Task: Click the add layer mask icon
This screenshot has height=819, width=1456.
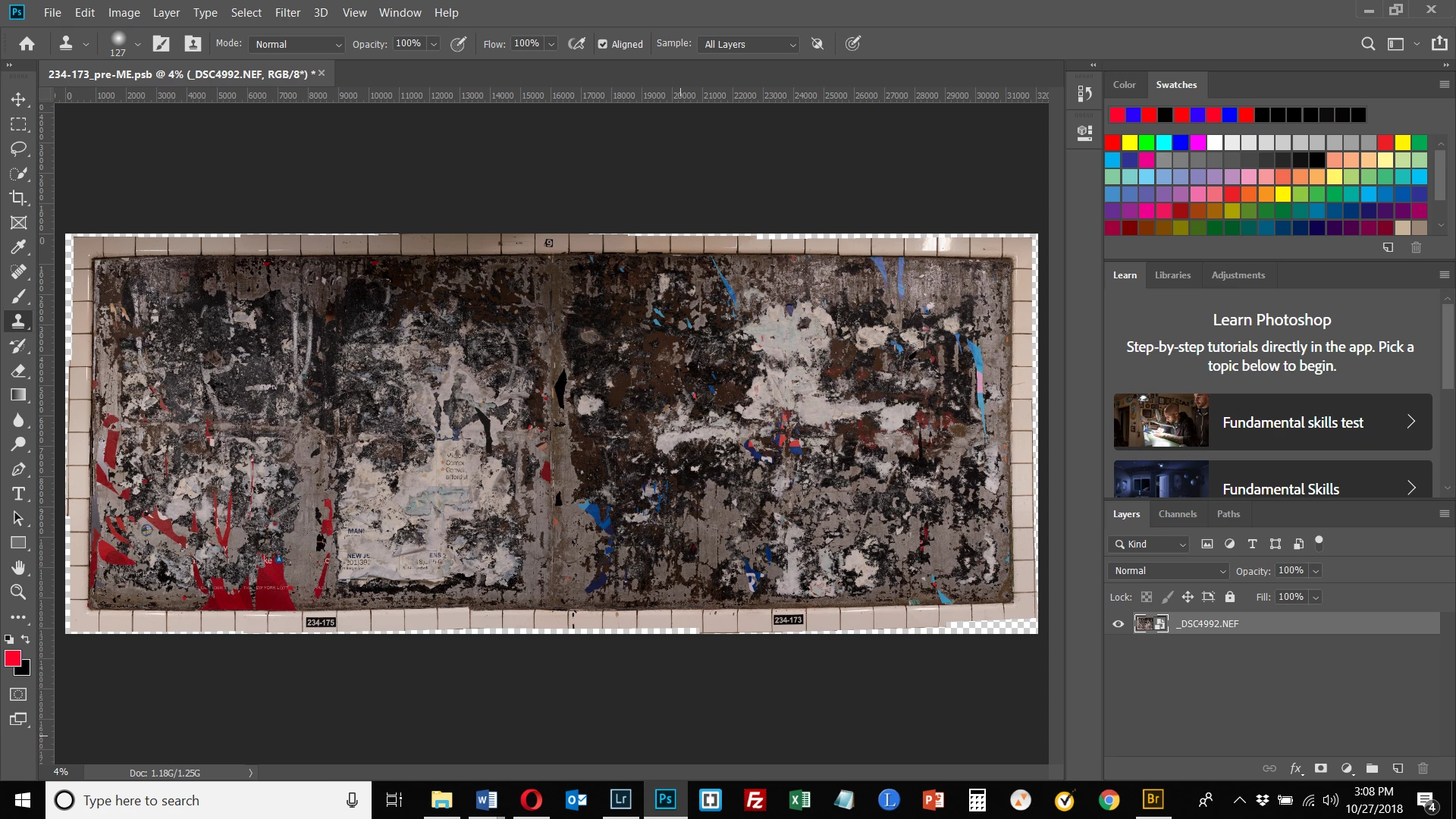Action: [x=1321, y=768]
